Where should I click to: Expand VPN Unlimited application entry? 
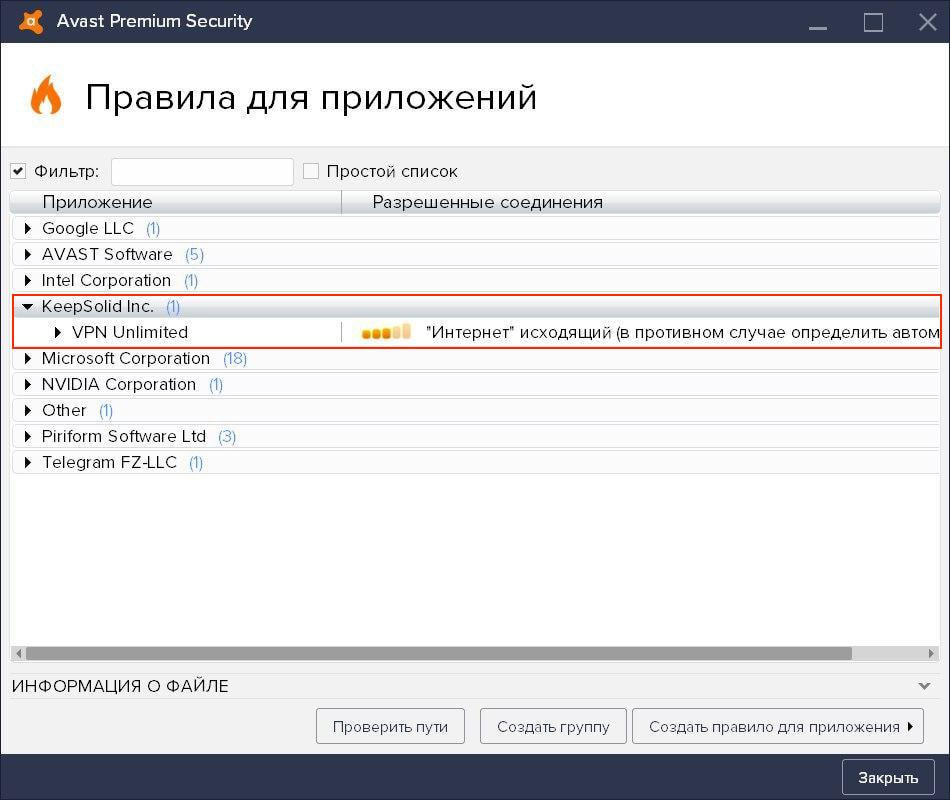tap(58, 333)
